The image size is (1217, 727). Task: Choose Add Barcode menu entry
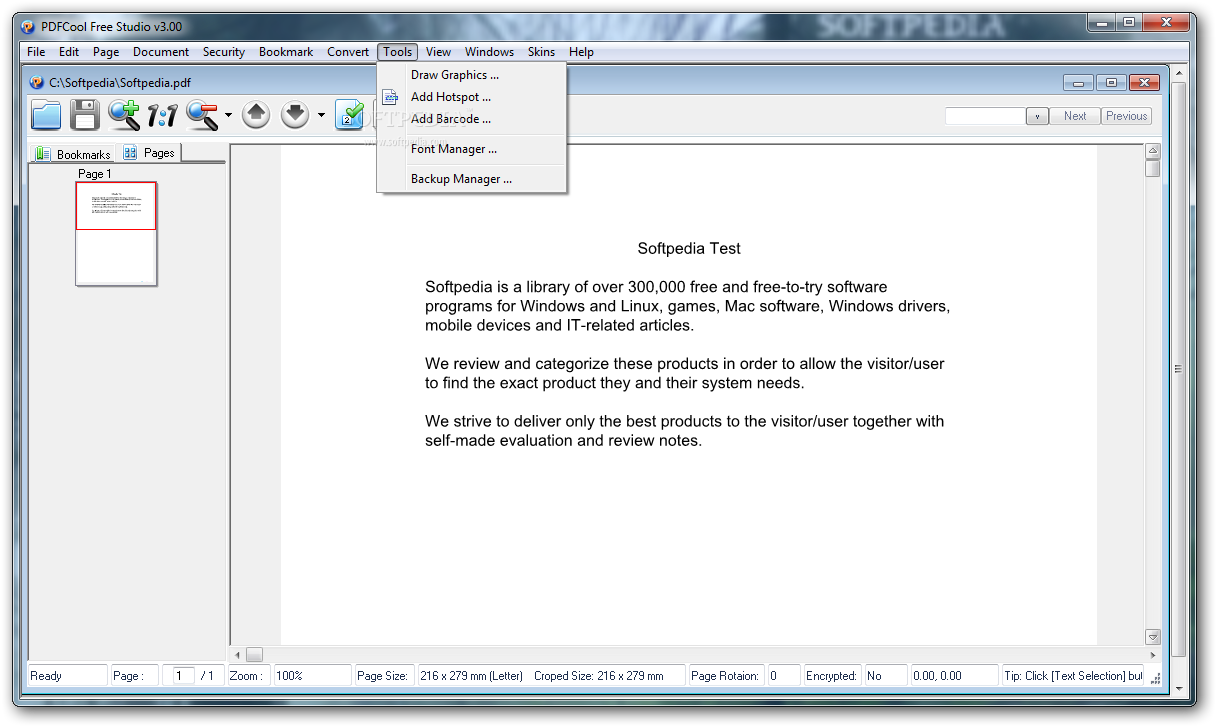472,119
